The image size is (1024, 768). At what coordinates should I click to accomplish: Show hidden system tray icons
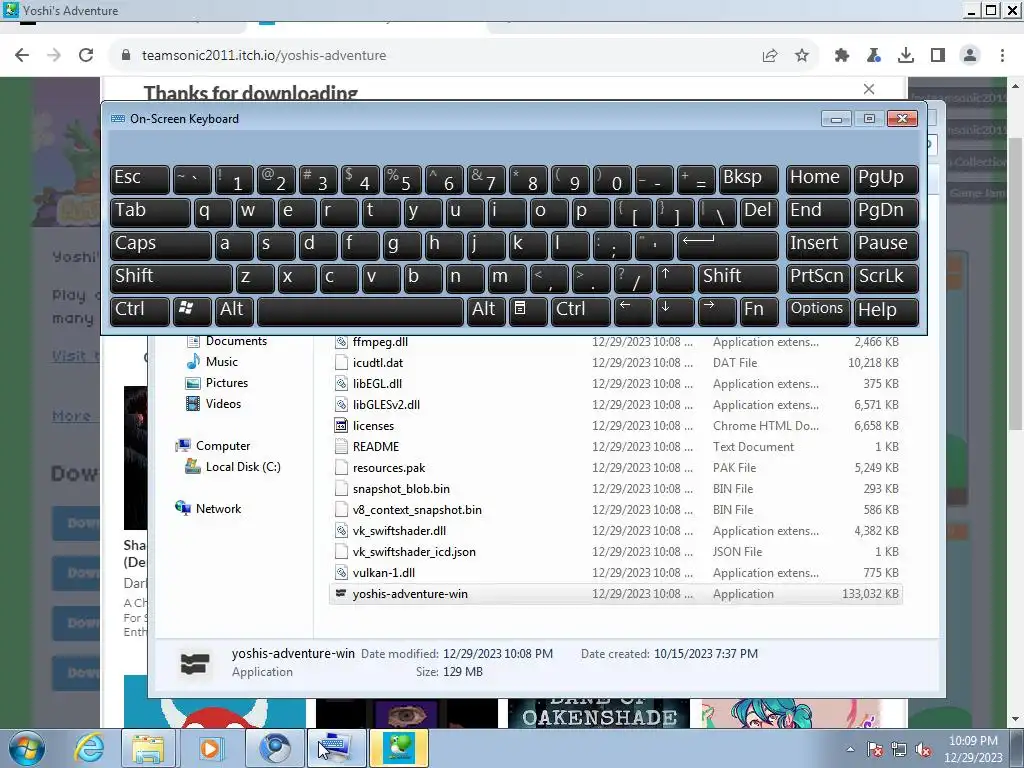[x=850, y=749]
